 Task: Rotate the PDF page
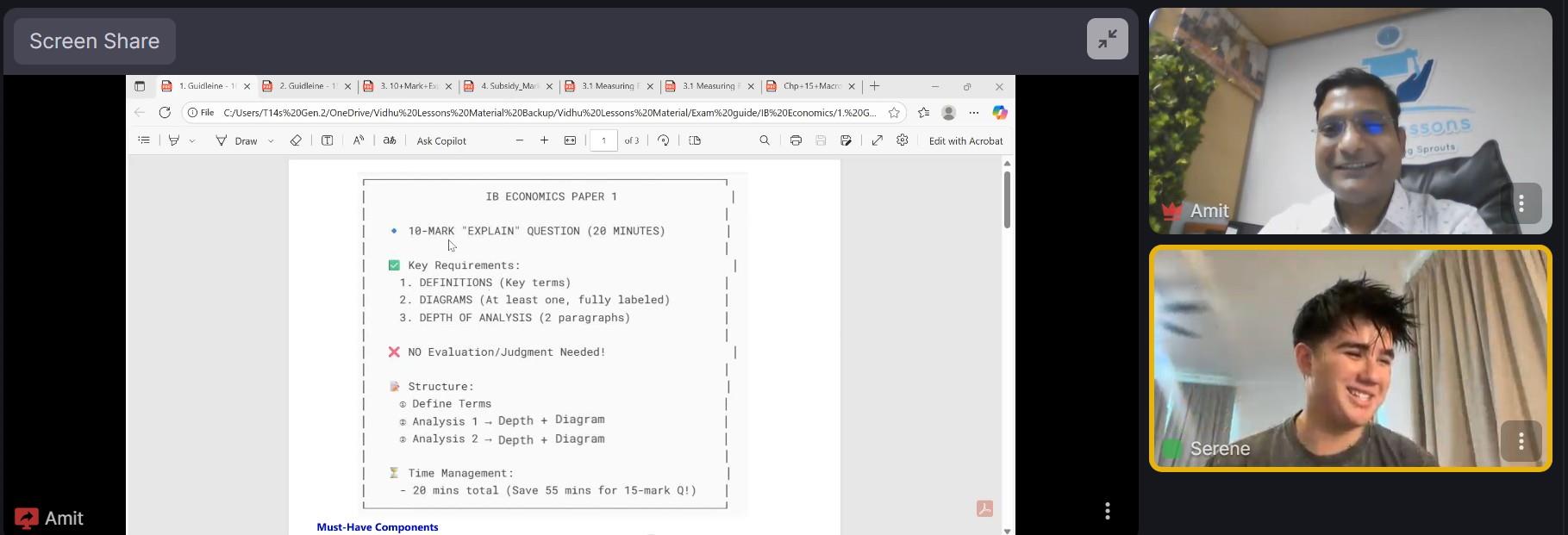(x=663, y=140)
